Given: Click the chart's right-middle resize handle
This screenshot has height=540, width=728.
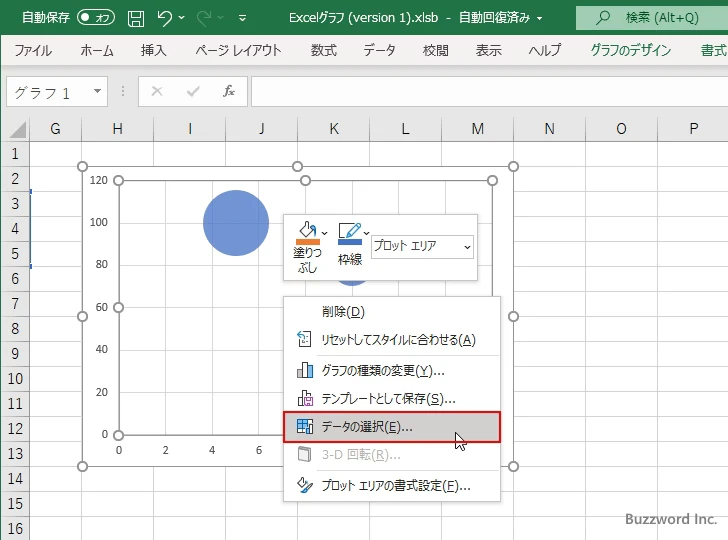Looking at the screenshot, I should click(513, 316).
